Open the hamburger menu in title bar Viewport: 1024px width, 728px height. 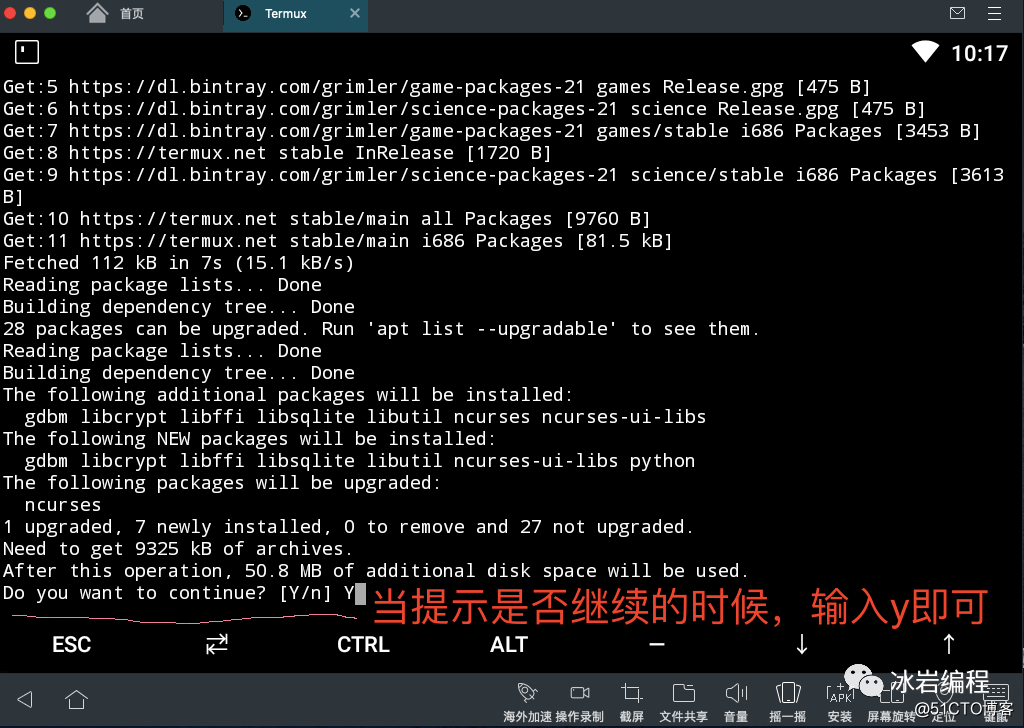click(x=994, y=13)
